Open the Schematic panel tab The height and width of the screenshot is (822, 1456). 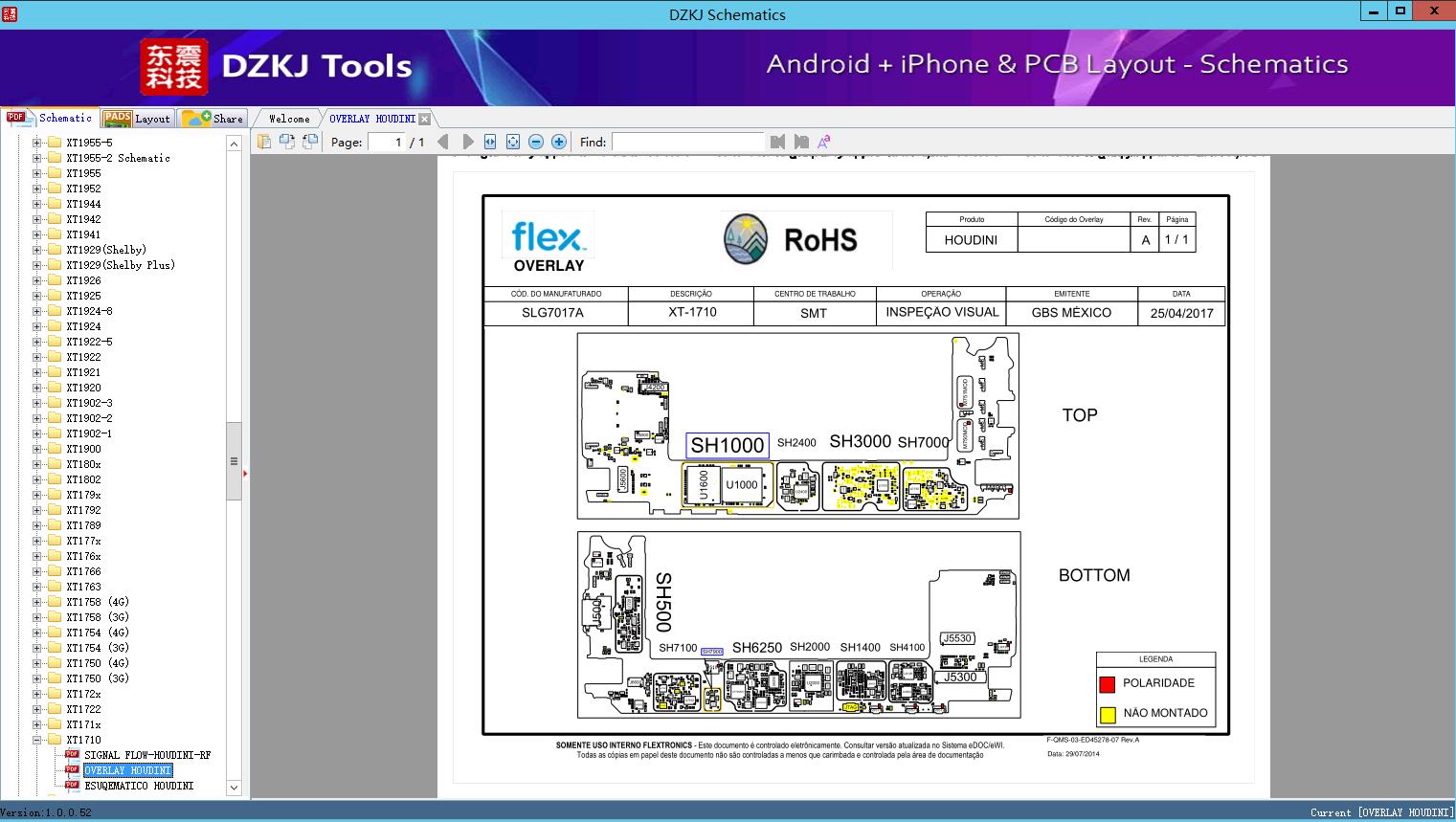[x=49, y=118]
